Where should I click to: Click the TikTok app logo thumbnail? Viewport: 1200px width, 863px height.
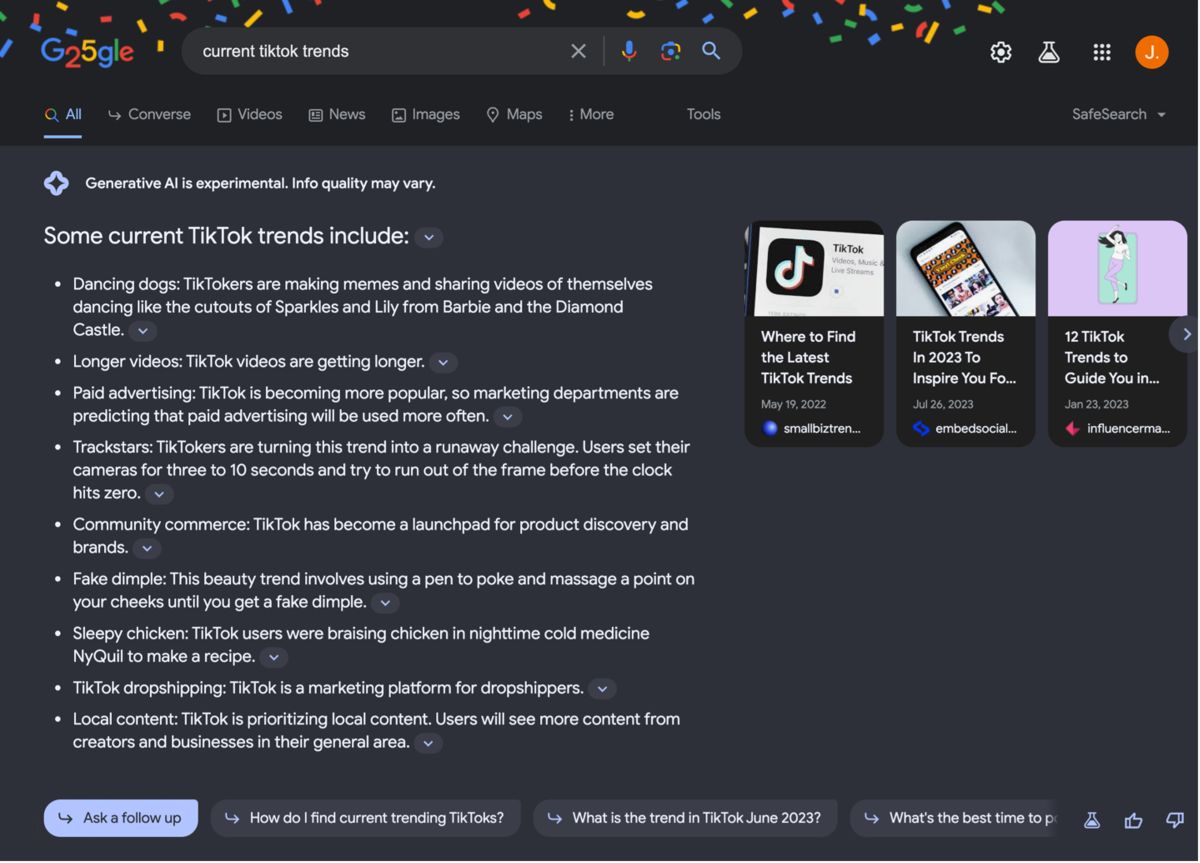coord(814,268)
